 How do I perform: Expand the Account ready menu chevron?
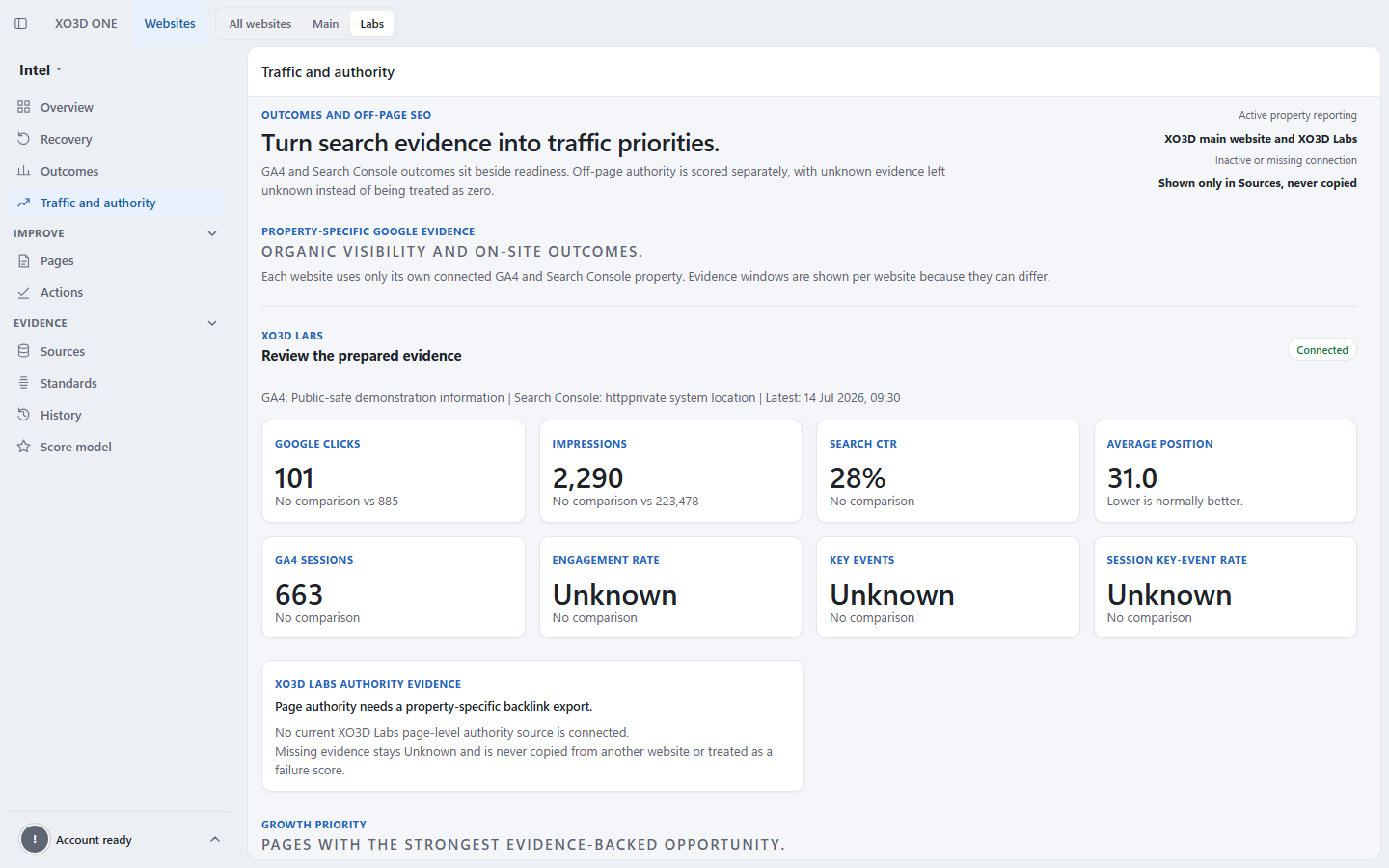click(215, 839)
